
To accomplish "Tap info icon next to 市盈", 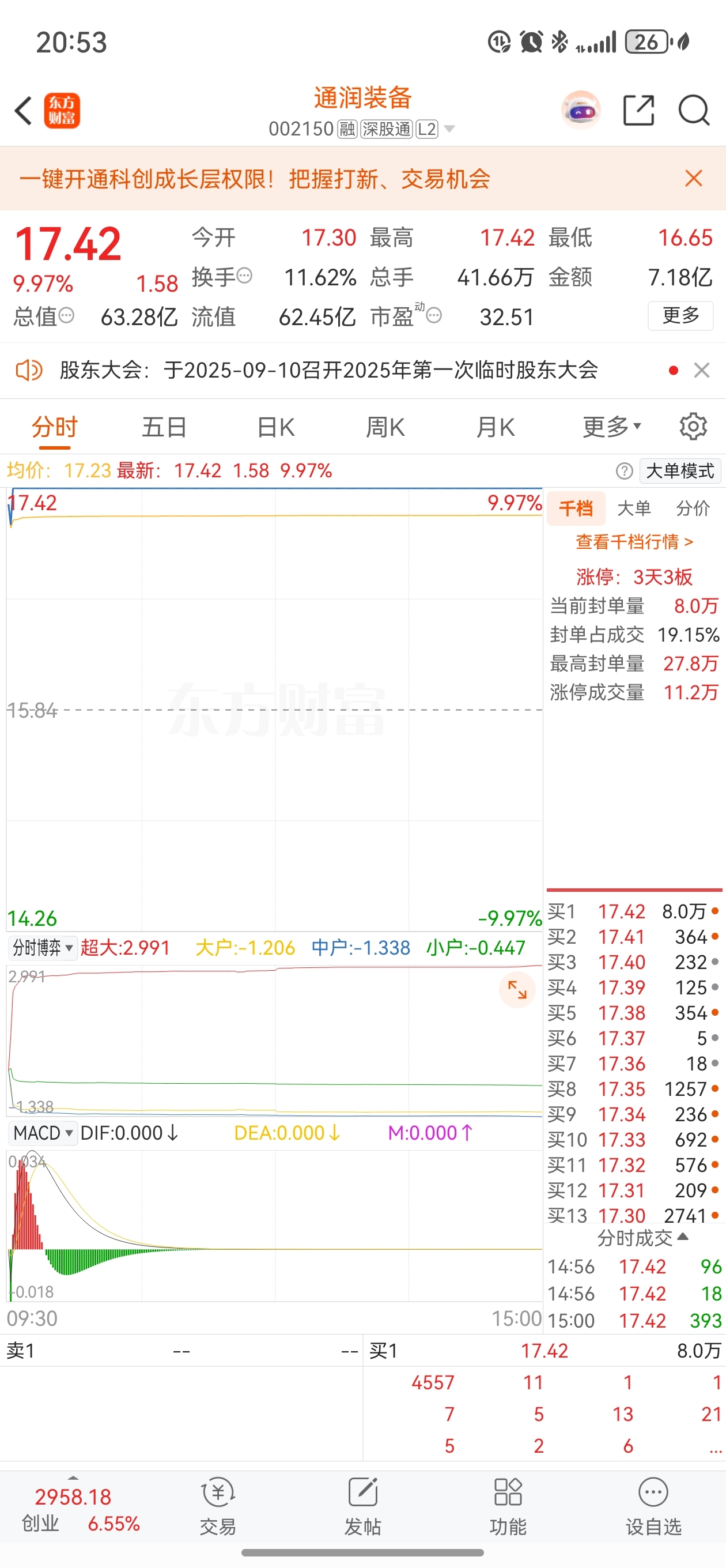I will 434,315.
